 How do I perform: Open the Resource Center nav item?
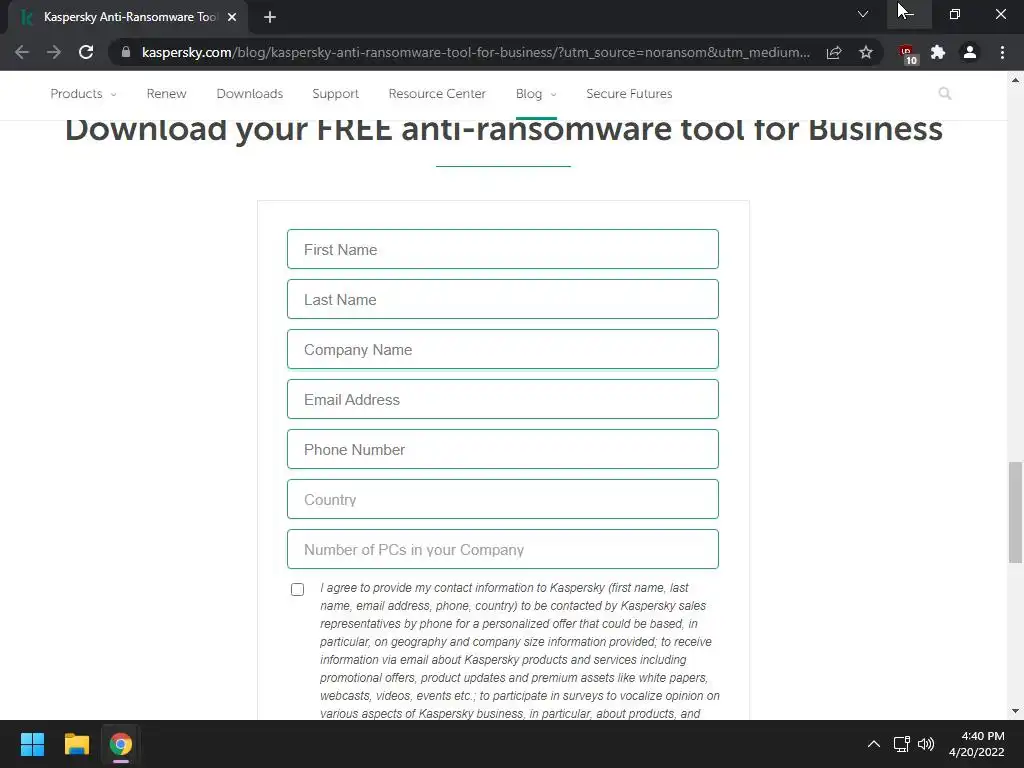(x=437, y=93)
